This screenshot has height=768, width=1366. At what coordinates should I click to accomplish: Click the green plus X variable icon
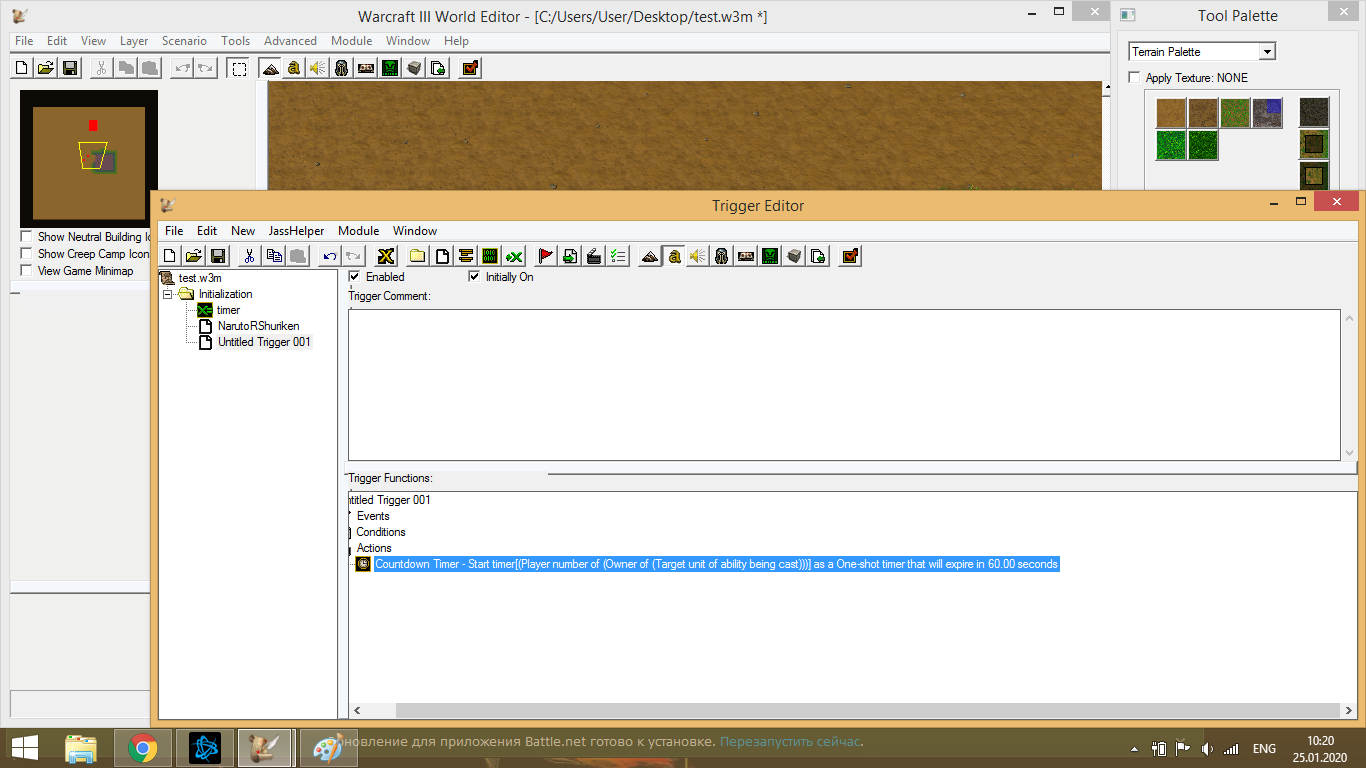point(513,256)
